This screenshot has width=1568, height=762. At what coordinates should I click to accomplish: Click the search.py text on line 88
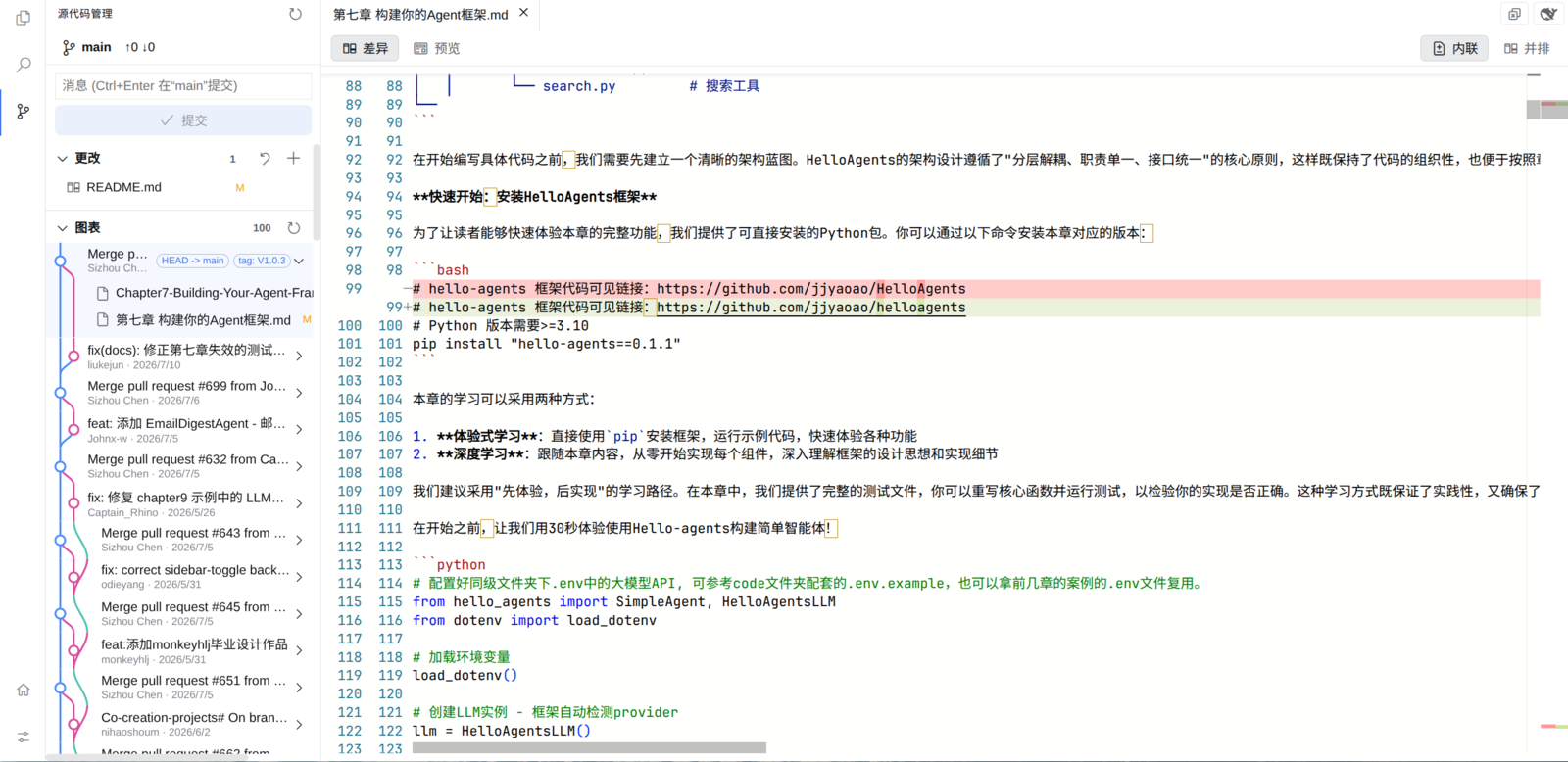pyautogui.click(x=579, y=86)
